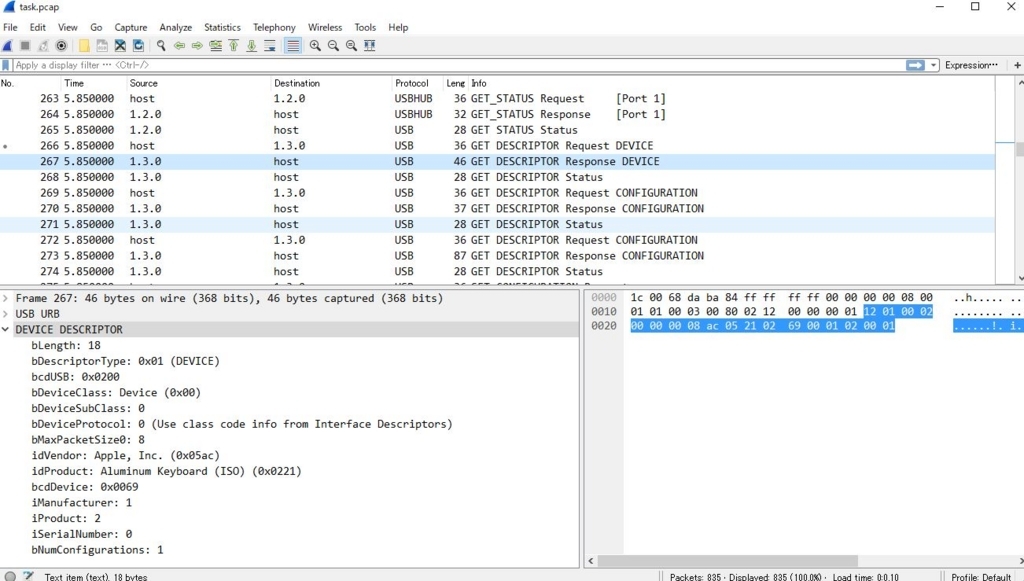Select packet 263 GET_STATUS Request
Image resolution: width=1024 pixels, height=581 pixels.
point(497,99)
